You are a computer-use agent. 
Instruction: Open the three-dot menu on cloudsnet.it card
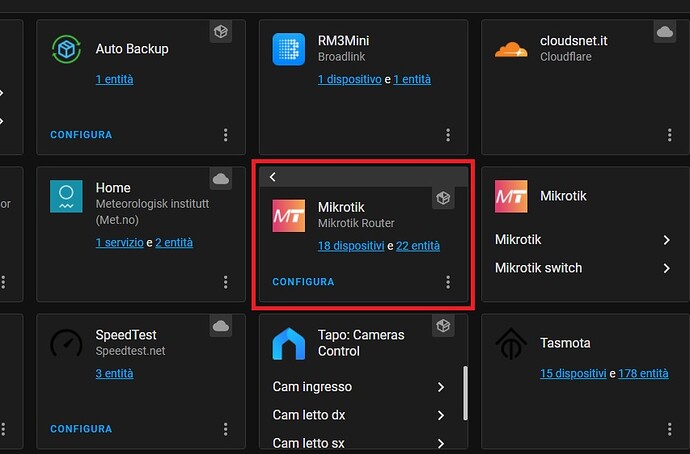coord(669,135)
